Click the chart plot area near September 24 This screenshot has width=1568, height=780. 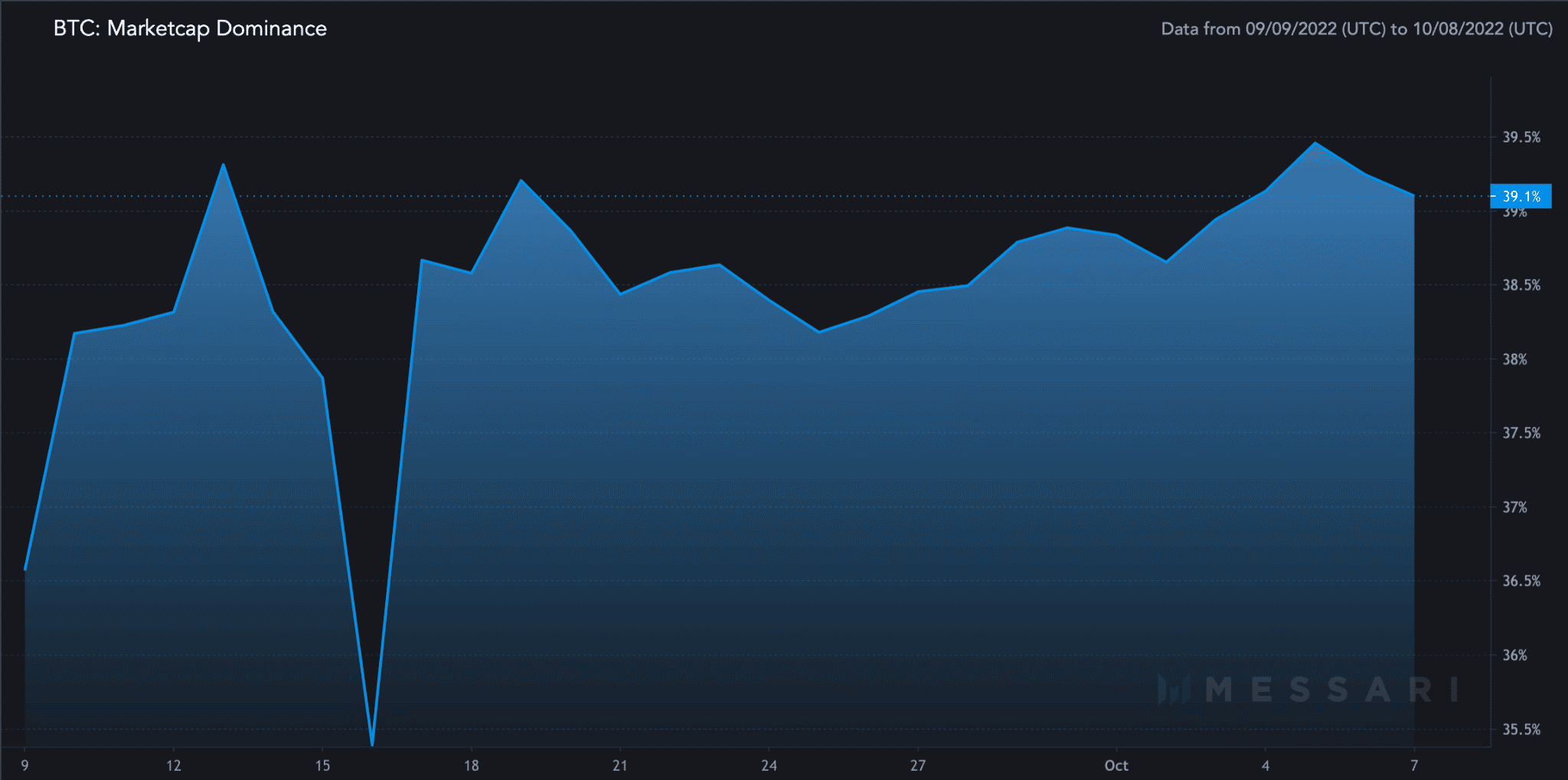click(x=769, y=459)
